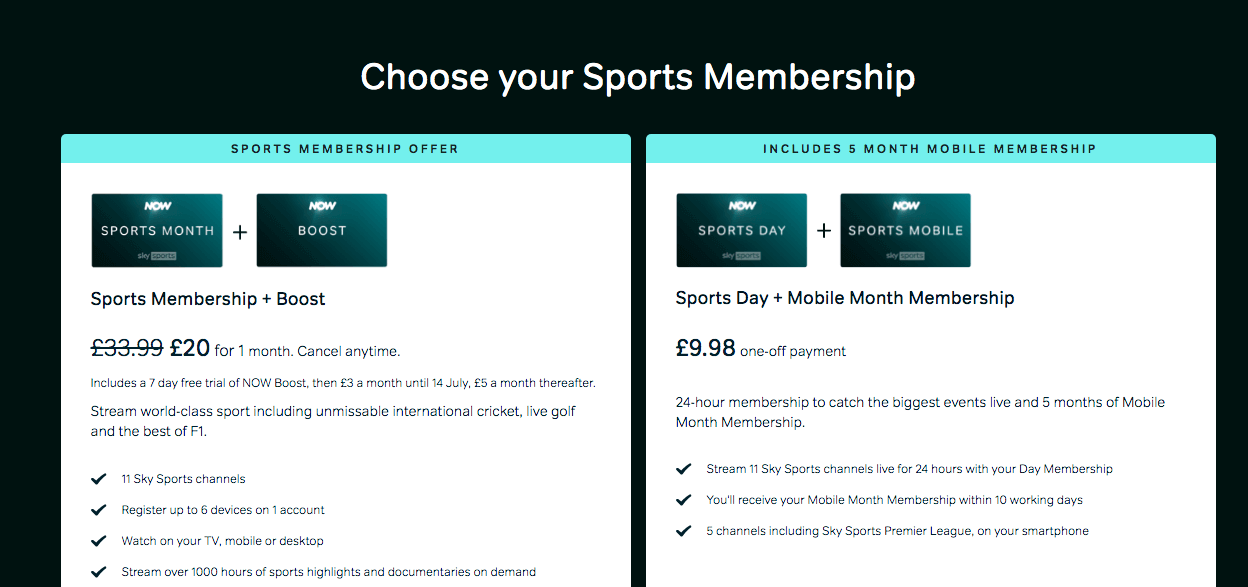The width and height of the screenshot is (1248, 587).
Task: Click the Sky Sports logo on Sports Month card
Action: pos(156,255)
